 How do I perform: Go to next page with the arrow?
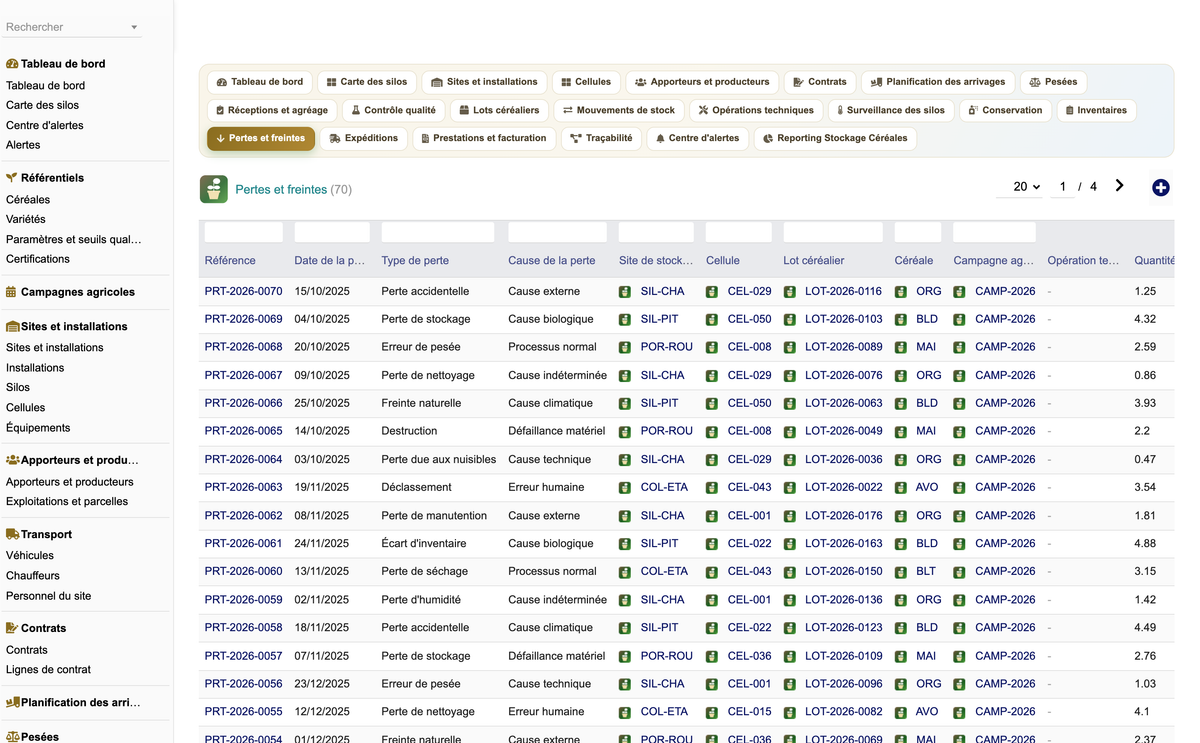pyautogui.click(x=1119, y=186)
